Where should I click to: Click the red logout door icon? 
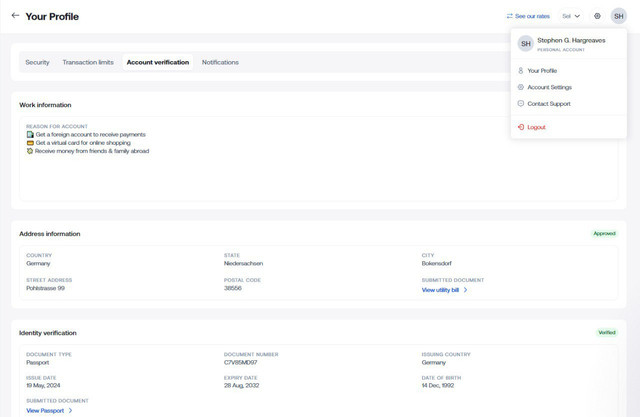pyautogui.click(x=521, y=128)
